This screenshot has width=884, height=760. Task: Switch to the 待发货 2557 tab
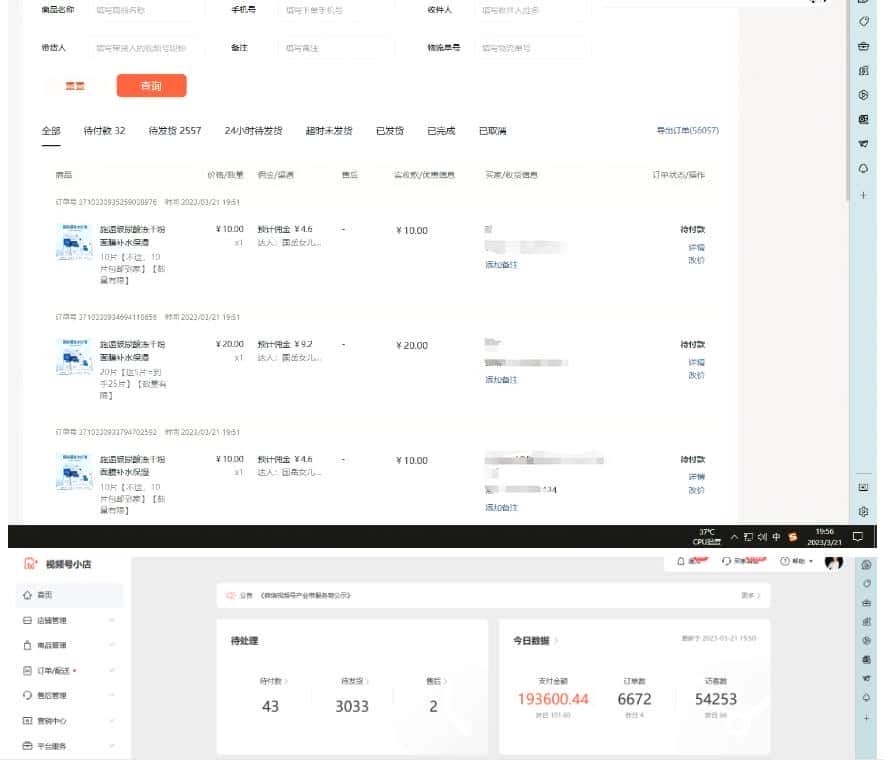click(x=174, y=131)
